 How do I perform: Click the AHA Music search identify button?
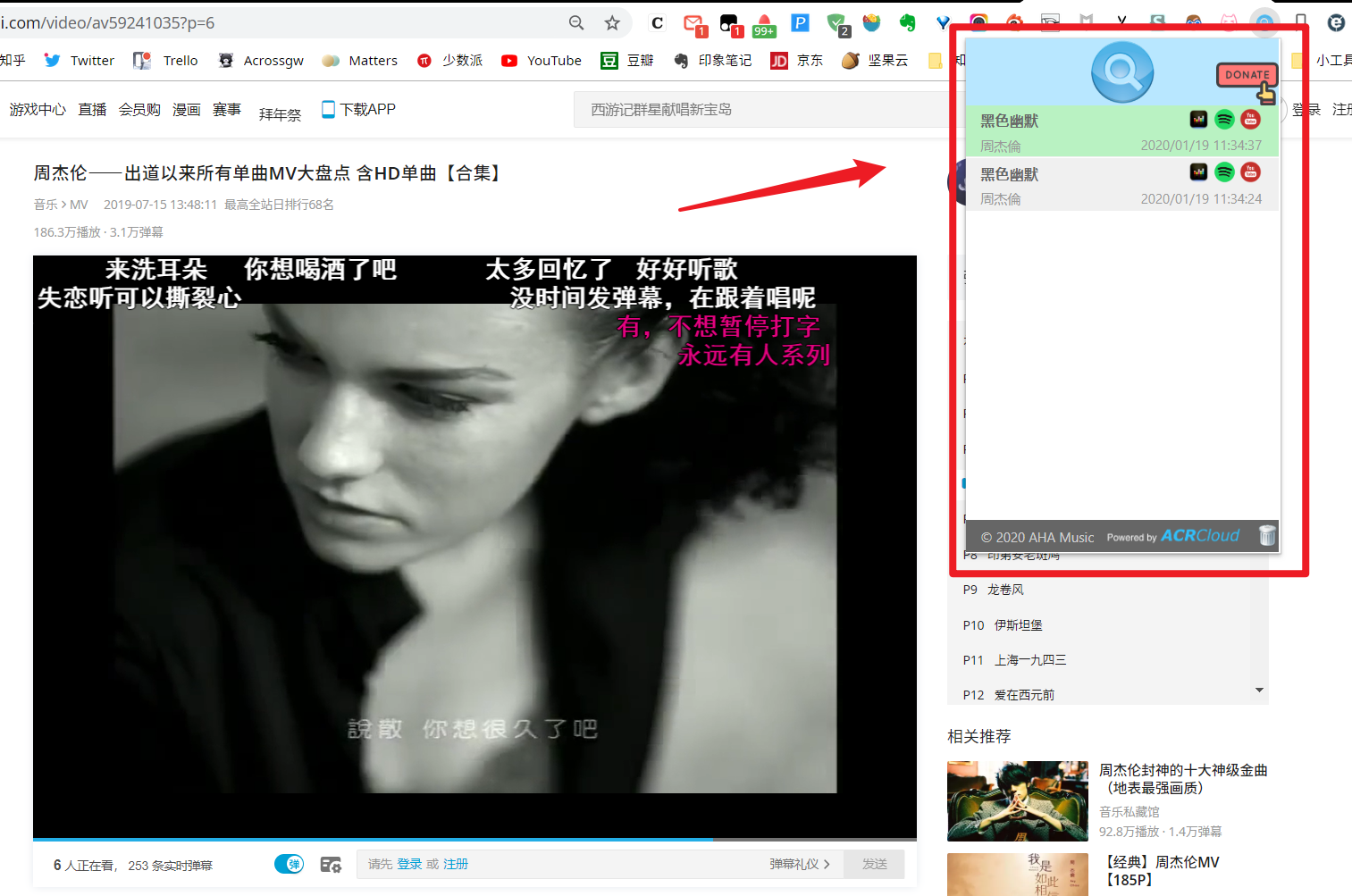[x=1122, y=71]
